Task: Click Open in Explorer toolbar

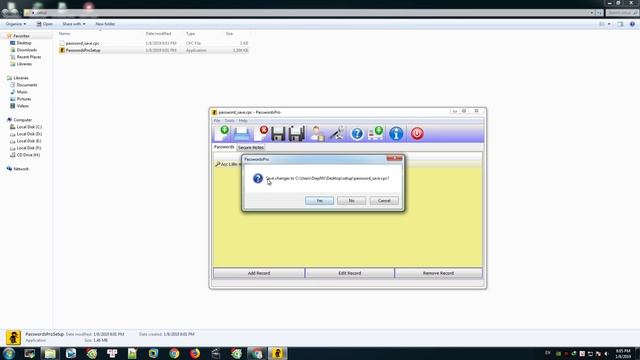Action: (45, 24)
